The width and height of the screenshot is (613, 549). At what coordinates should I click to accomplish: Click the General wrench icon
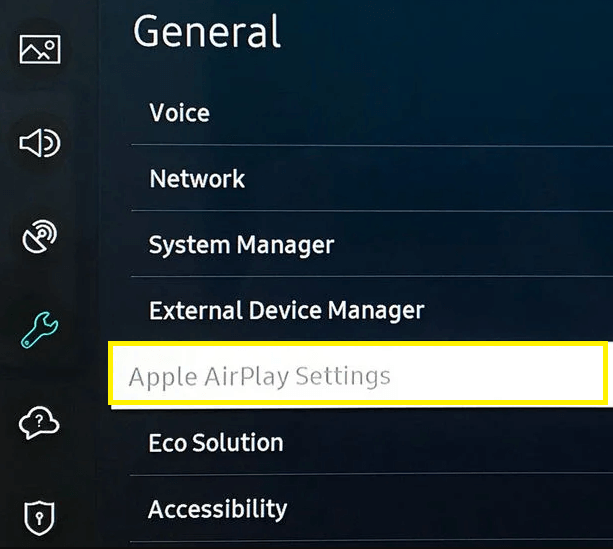[x=40, y=328]
